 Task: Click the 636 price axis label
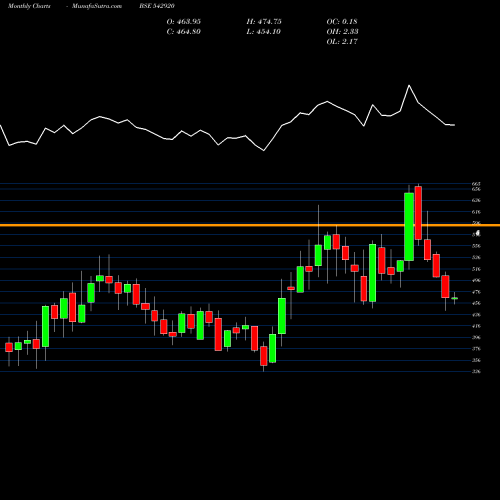tap(476, 200)
